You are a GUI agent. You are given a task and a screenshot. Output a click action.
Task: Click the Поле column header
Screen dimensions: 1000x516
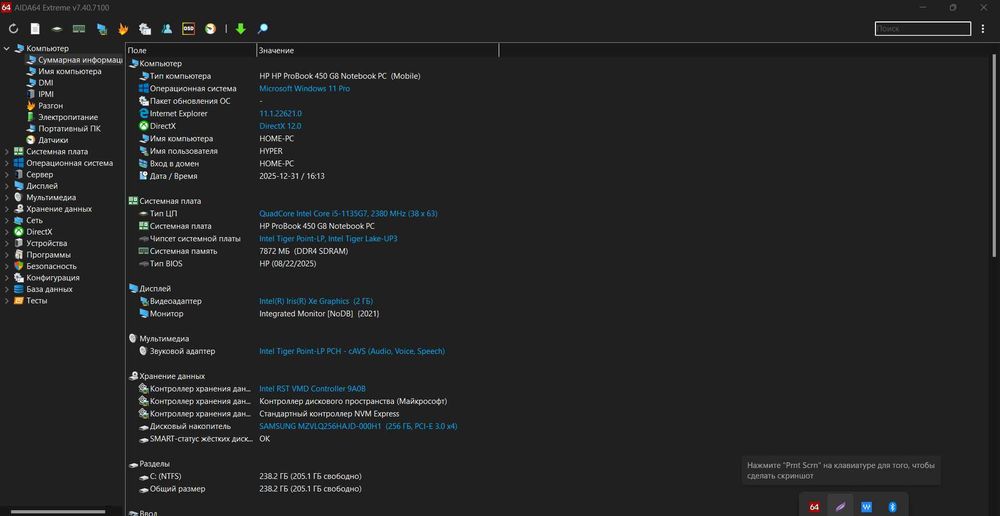click(x=137, y=50)
